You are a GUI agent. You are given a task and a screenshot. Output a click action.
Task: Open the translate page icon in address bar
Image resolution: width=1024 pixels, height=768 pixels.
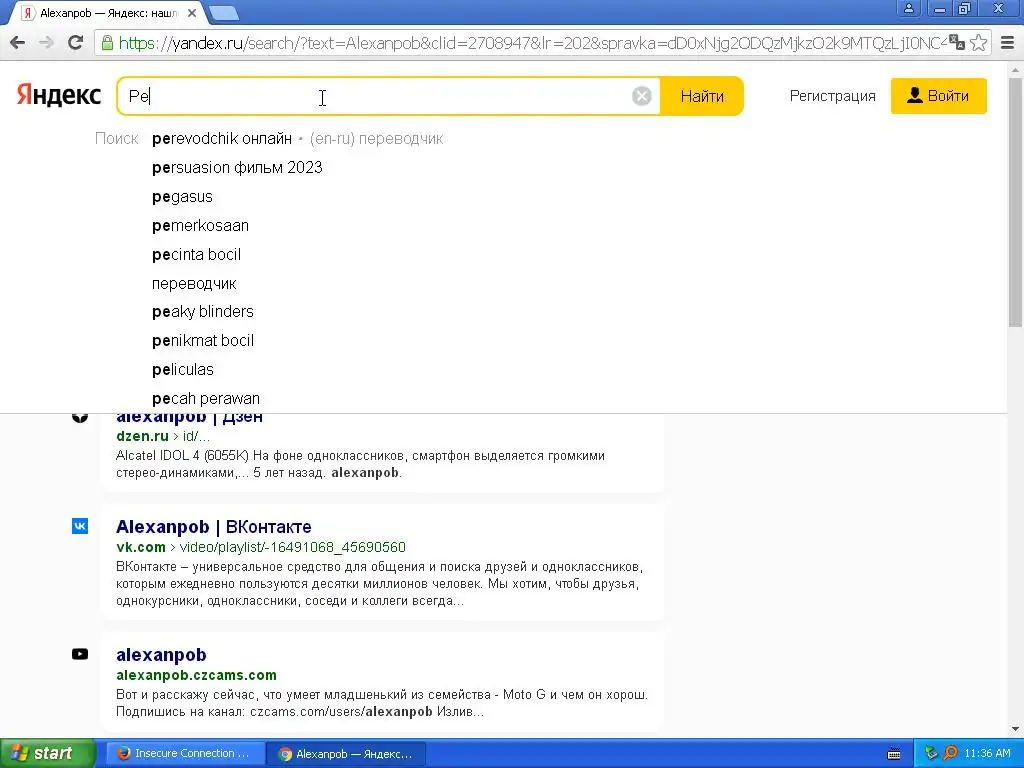coord(957,43)
